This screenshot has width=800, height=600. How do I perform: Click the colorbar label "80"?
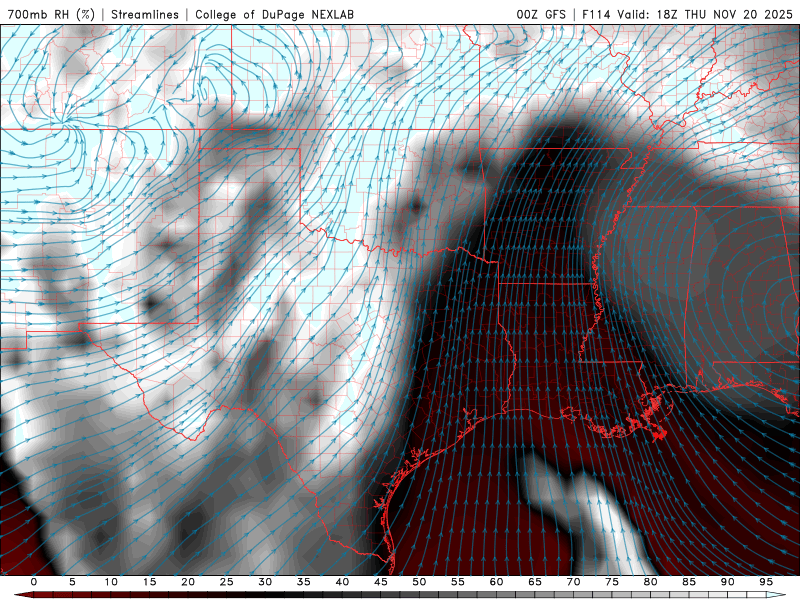651,582
